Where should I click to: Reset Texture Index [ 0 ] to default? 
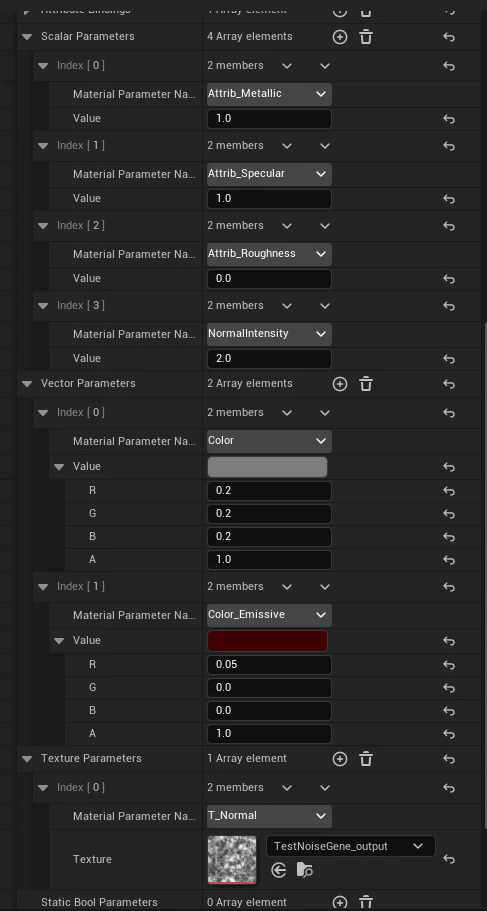[449, 788]
